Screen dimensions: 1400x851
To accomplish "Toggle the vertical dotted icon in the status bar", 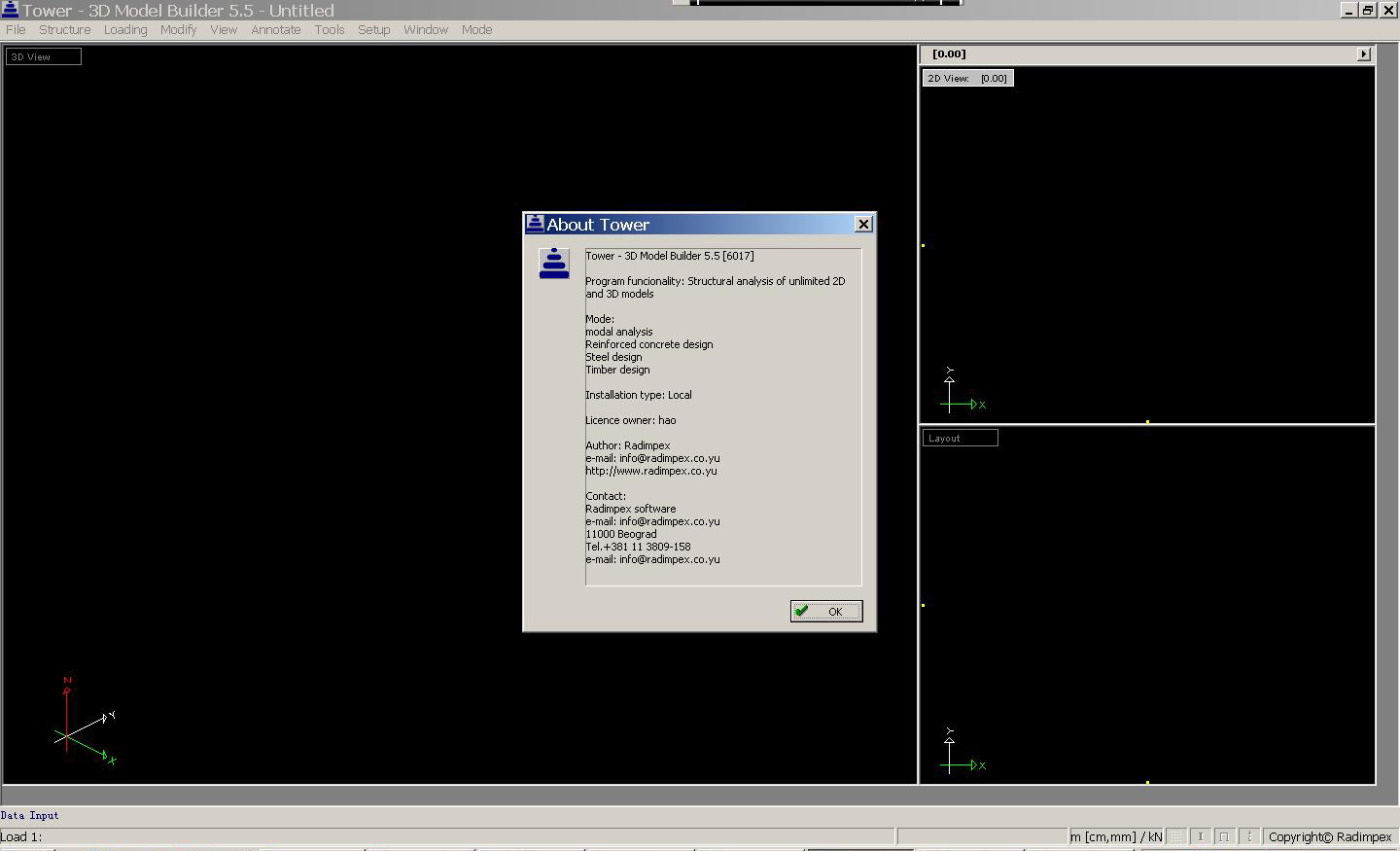I will (x=1249, y=836).
